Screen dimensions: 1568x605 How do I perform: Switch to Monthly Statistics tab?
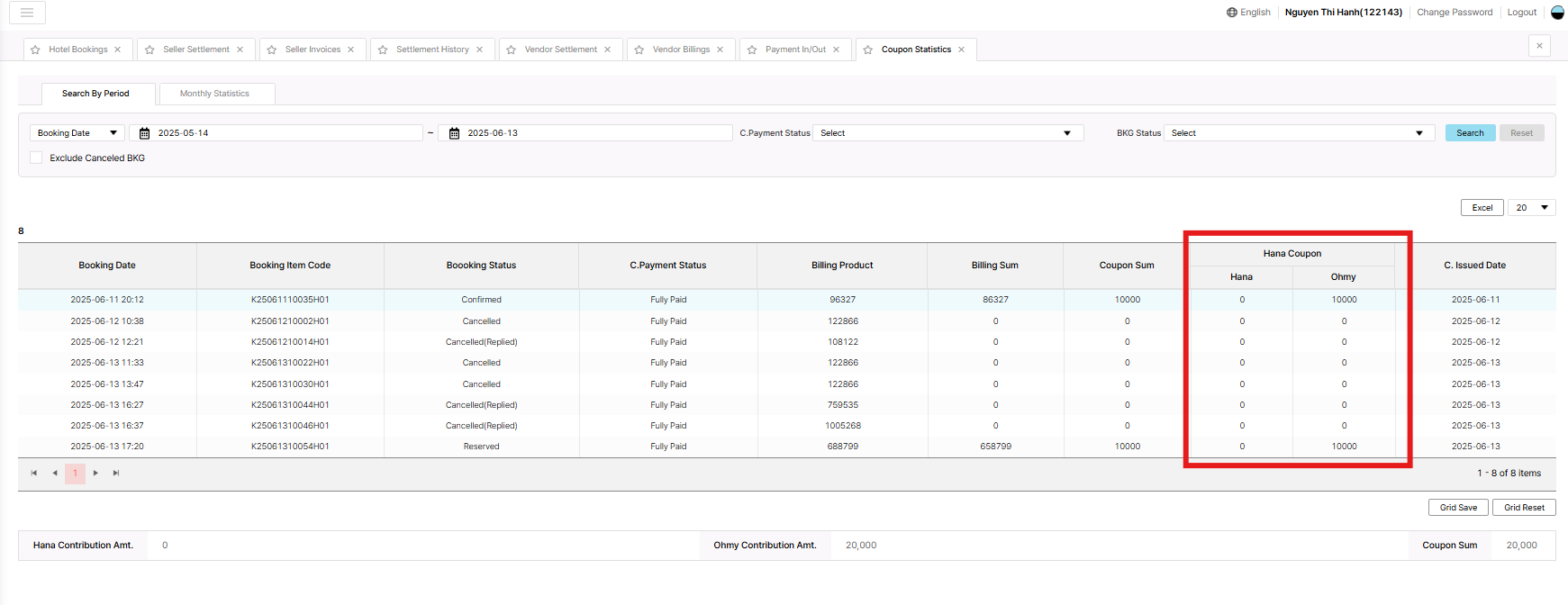(214, 94)
